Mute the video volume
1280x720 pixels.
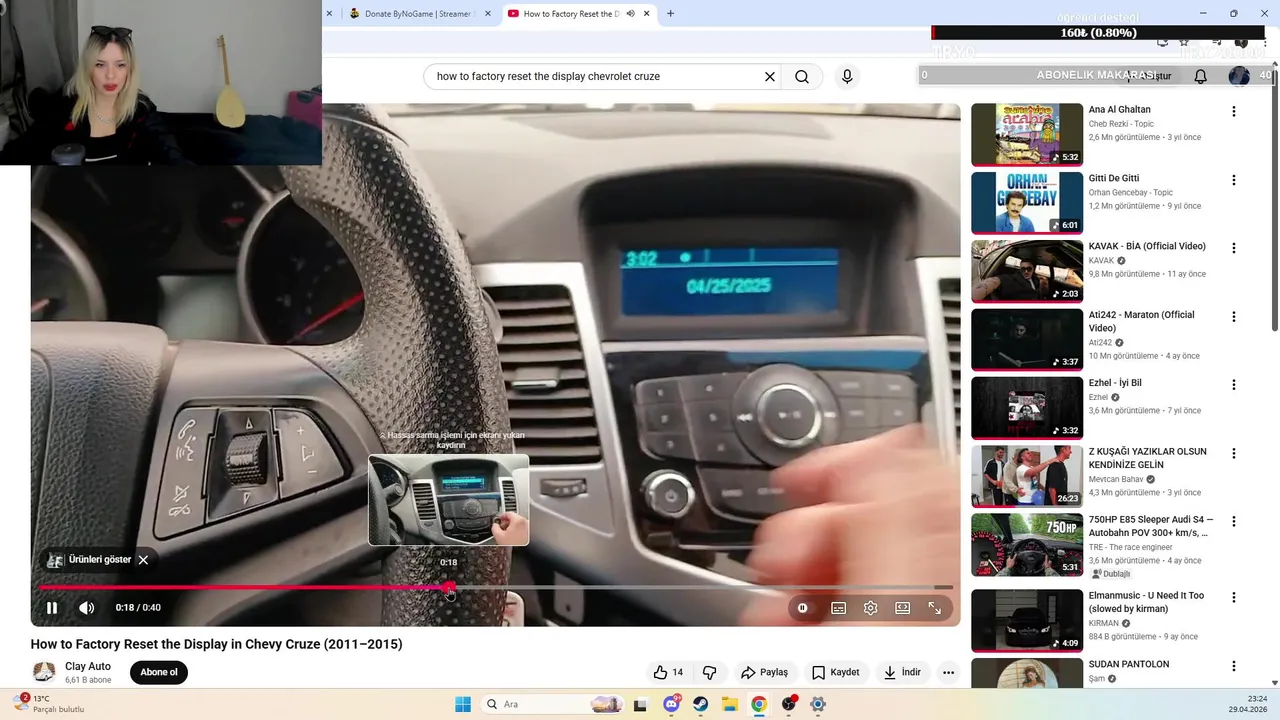(87, 608)
